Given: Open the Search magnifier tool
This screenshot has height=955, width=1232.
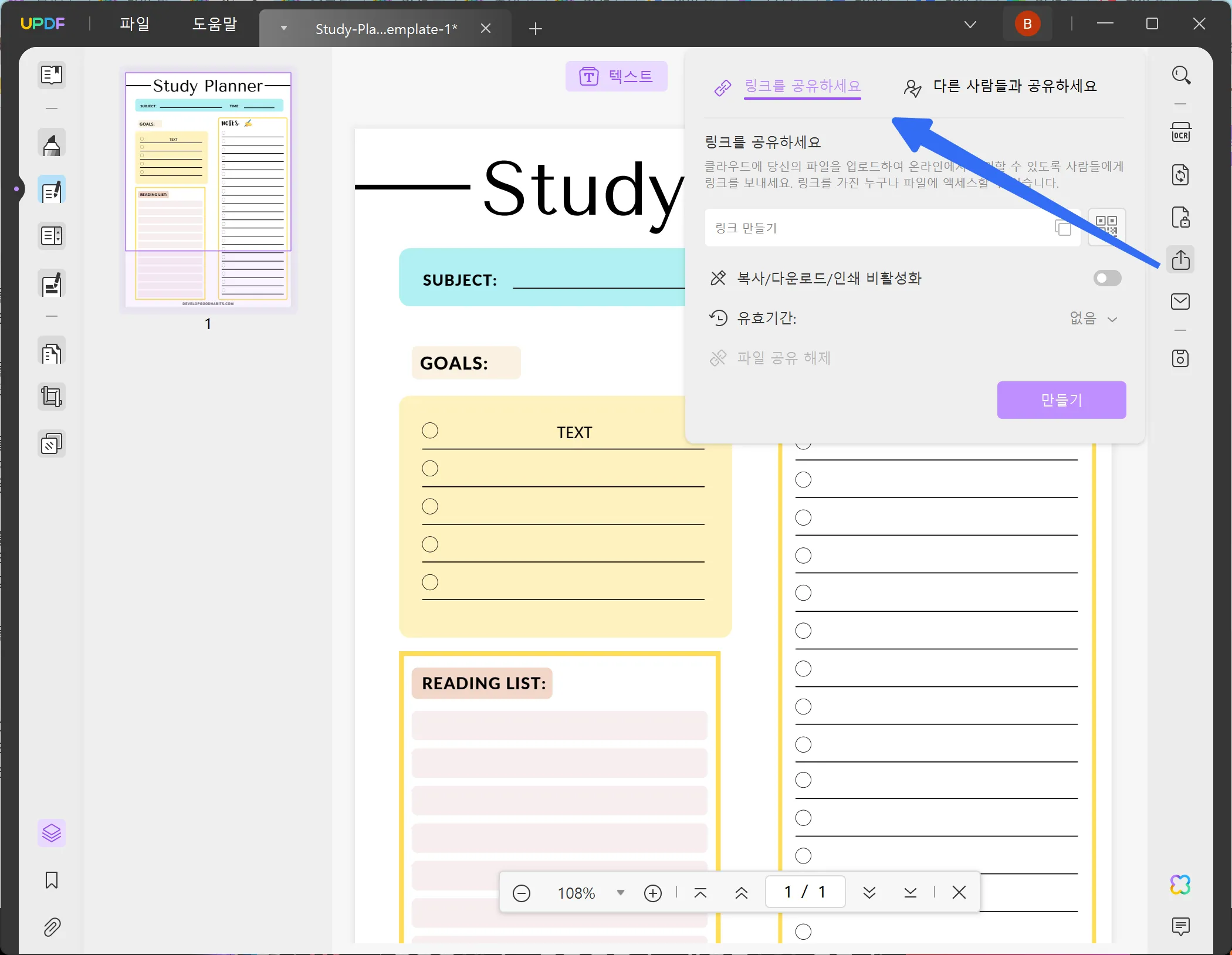Looking at the screenshot, I should point(1181,75).
